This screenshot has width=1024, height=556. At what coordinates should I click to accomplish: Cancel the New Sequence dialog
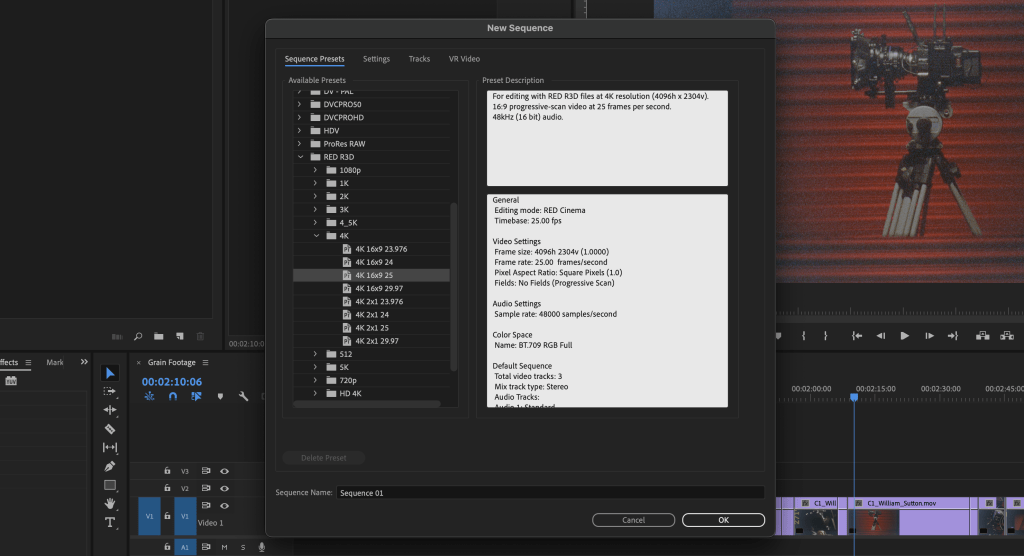click(x=633, y=520)
